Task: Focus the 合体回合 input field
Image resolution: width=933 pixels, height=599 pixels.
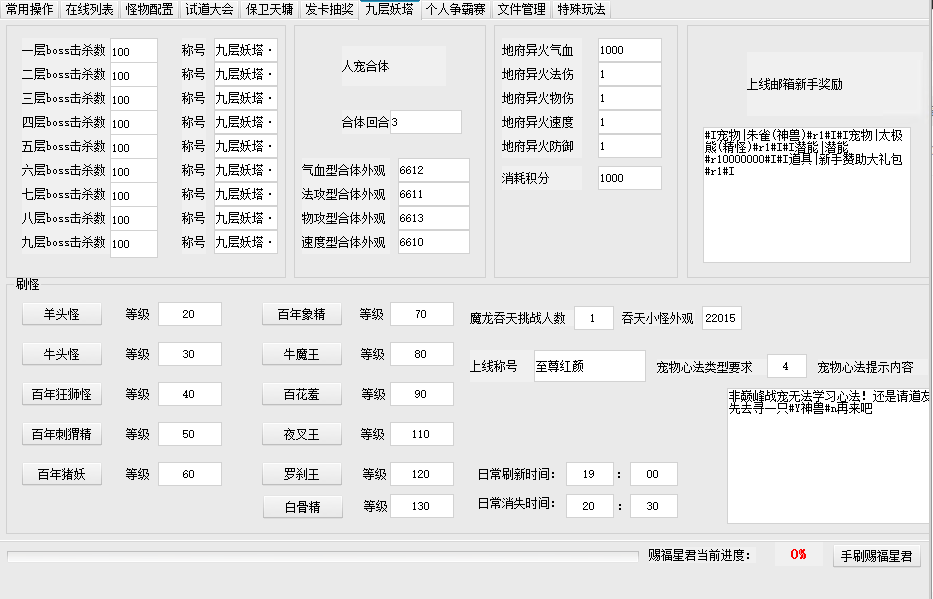Action: 425,122
